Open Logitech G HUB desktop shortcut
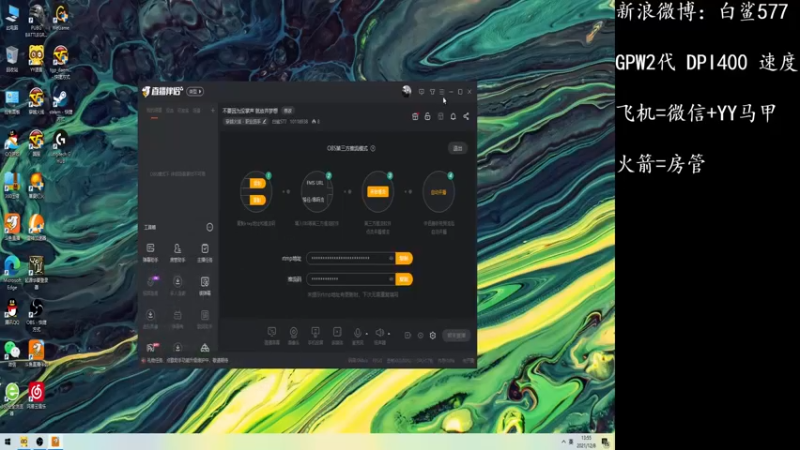 tap(61, 145)
